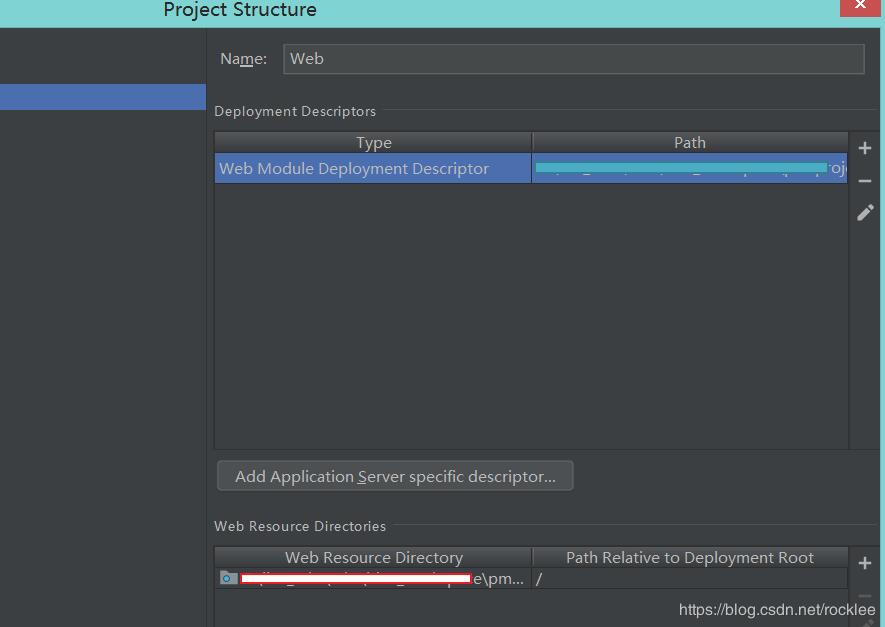Click the Type column header
Screen dimensions: 885x627
pos(373,141)
